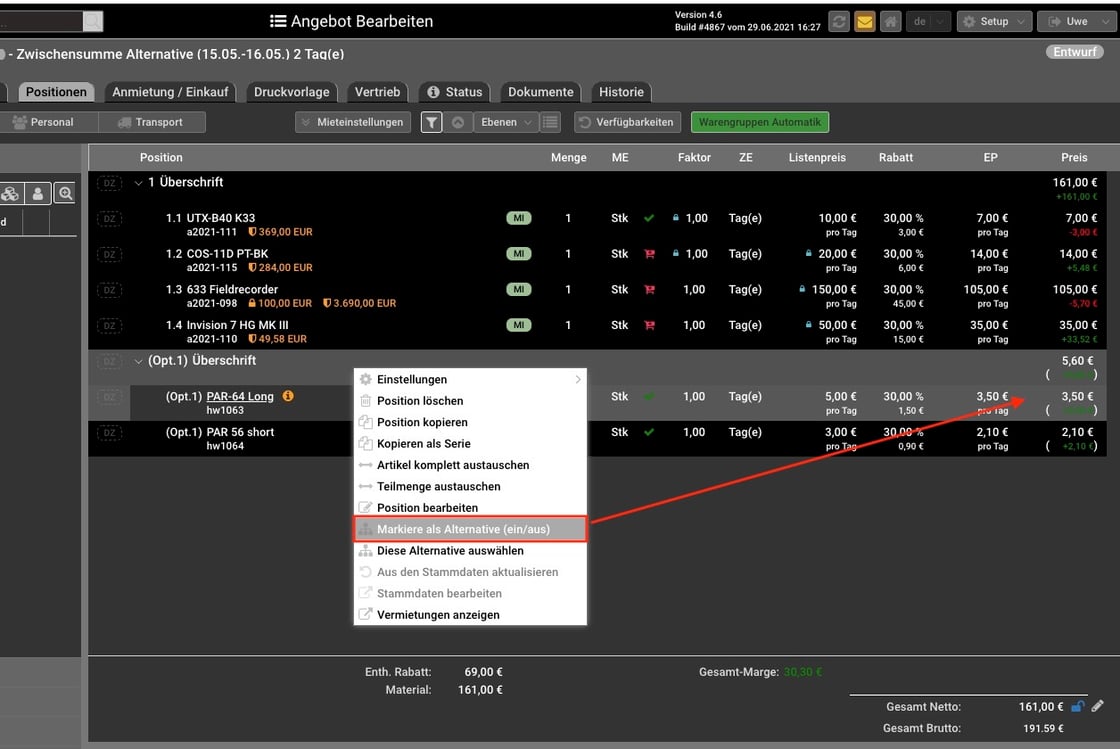
Task: Open the Setup dropdown menu
Action: click(x=993, y=22)
